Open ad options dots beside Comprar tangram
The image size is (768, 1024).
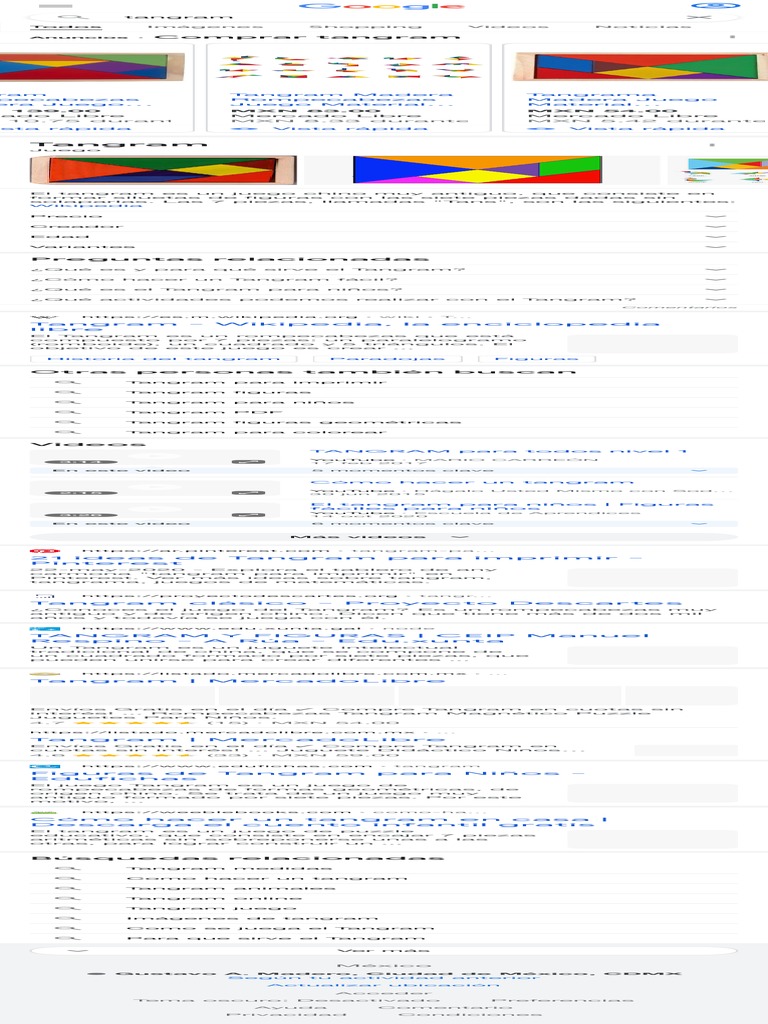point(732,37)
